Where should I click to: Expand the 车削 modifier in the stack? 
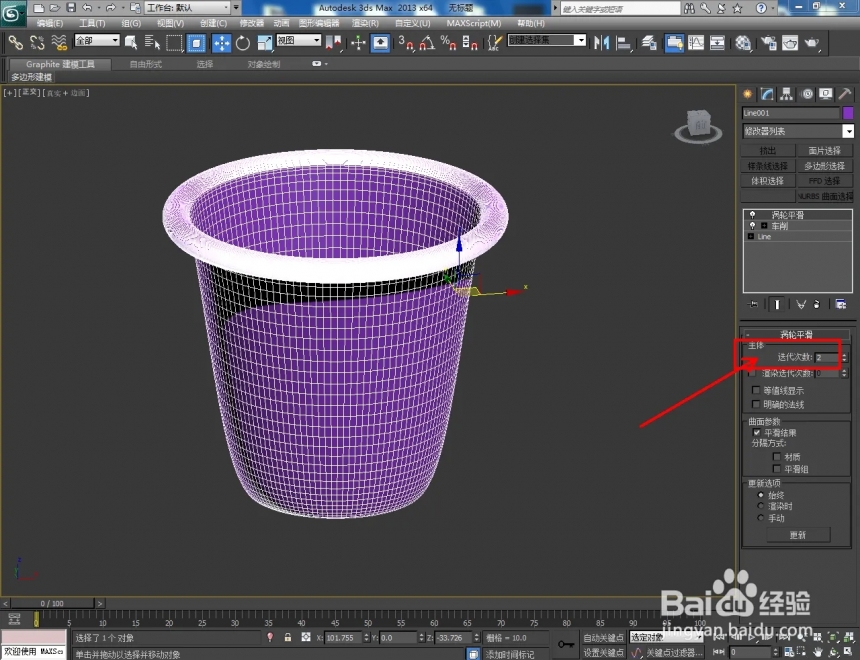(x=764, y=225)
